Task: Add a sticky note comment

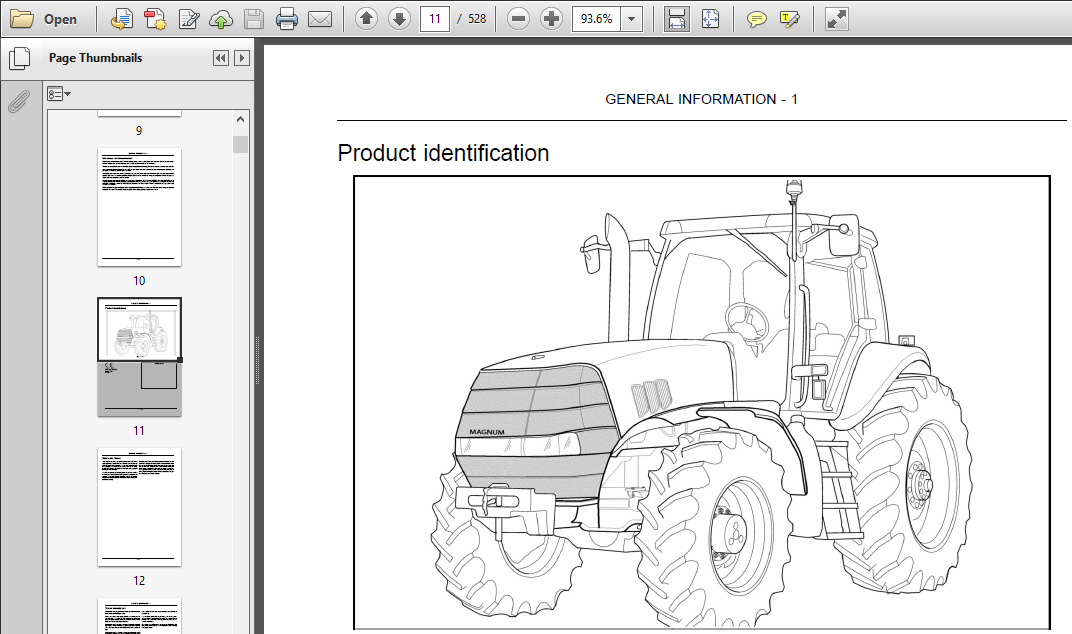Action: coord(756,19)
